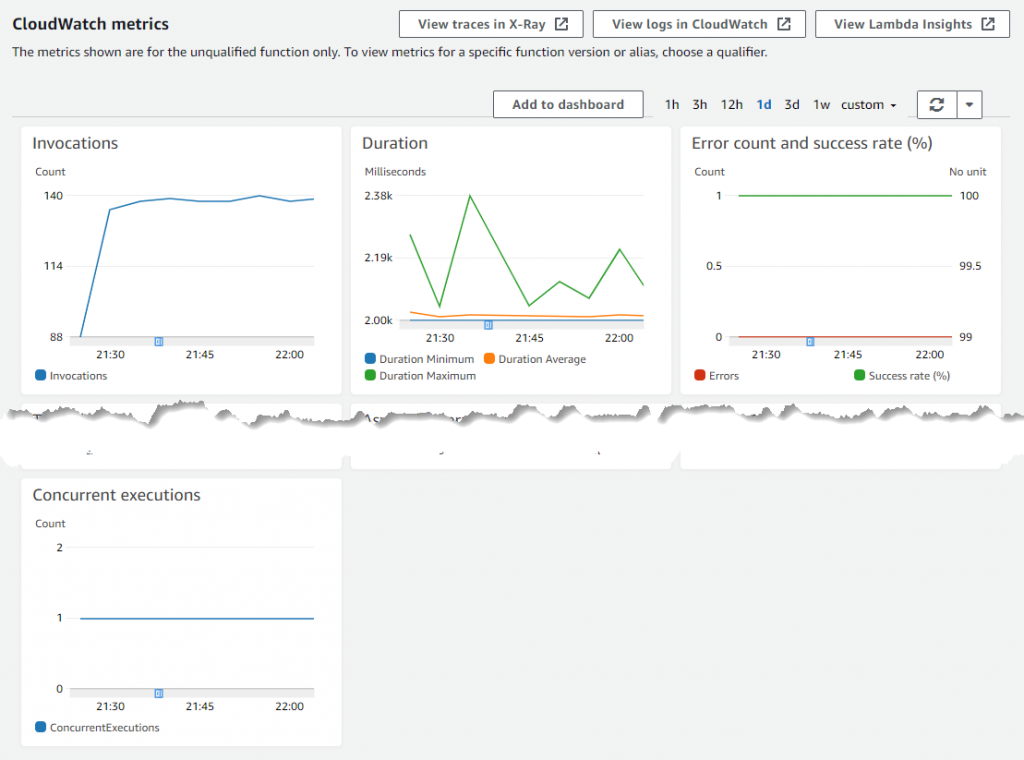Click the CloudWatch logs external link icon
This screenshot has width=1024, height=760.
click(787, 24)
